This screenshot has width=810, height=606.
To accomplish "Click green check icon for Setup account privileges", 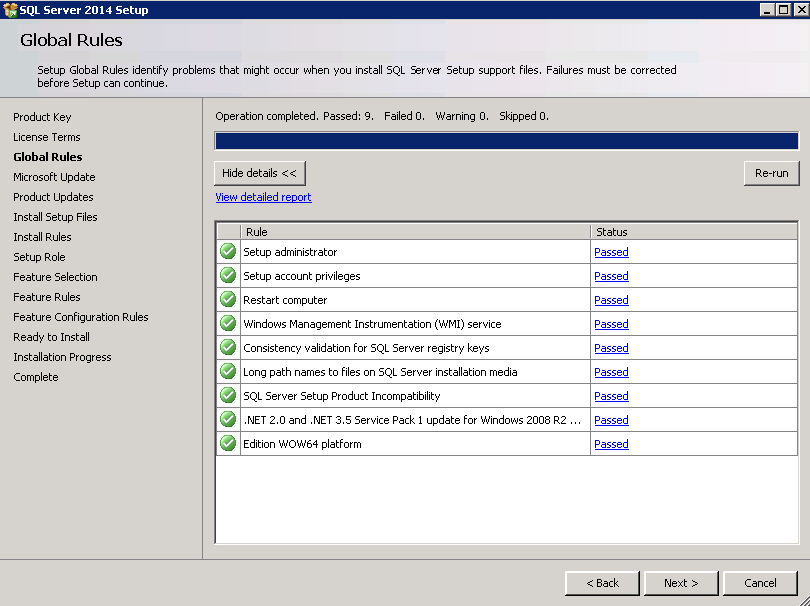I will click(228, 275).
